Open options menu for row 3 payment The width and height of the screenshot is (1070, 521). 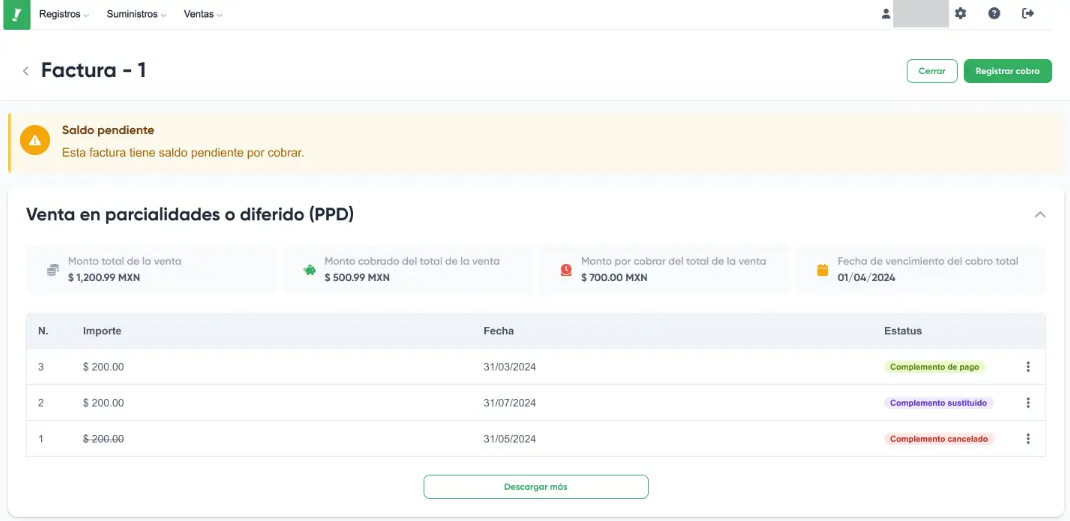tap(1028, 367)
